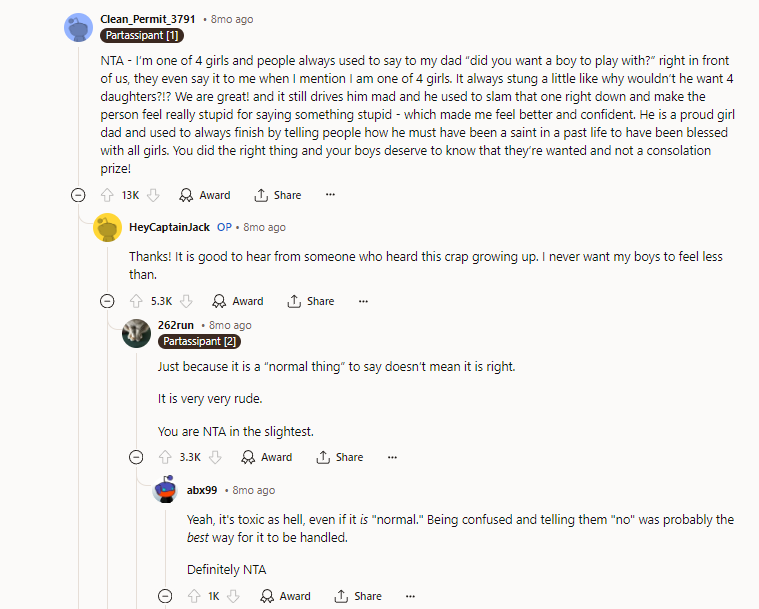Upvote HeyCaptainJack's reply
The width and height of the screenshot is (759, 609).
(x=136, y=301)
